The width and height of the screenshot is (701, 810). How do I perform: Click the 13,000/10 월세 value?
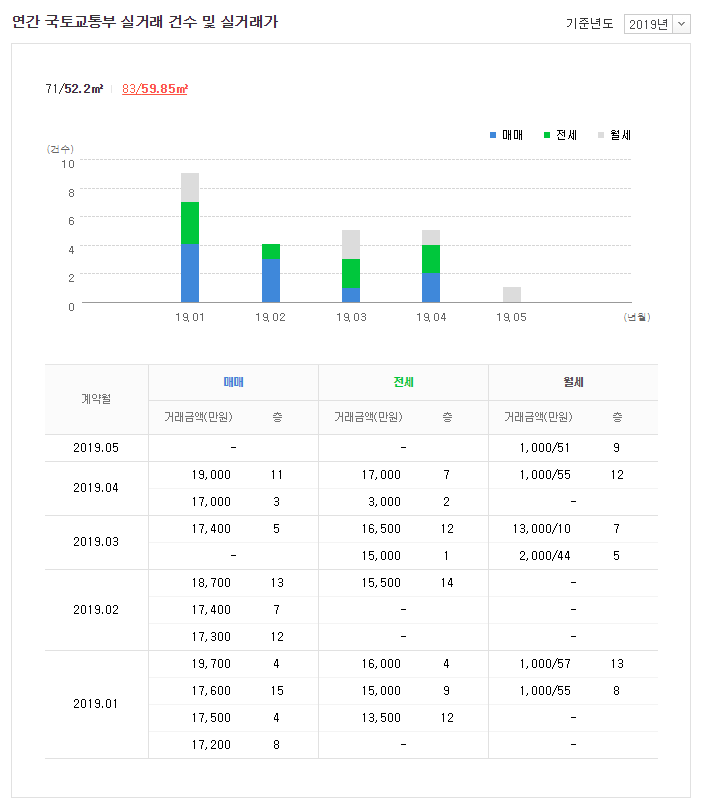[x=542, y=529]
